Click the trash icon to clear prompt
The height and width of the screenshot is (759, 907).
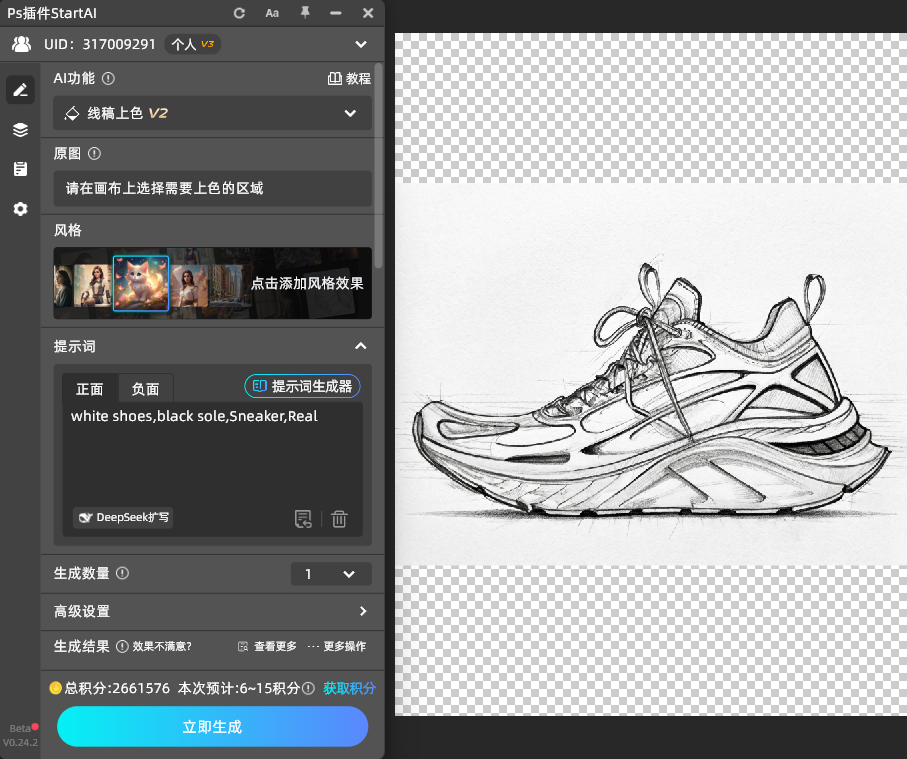(339, 519)
